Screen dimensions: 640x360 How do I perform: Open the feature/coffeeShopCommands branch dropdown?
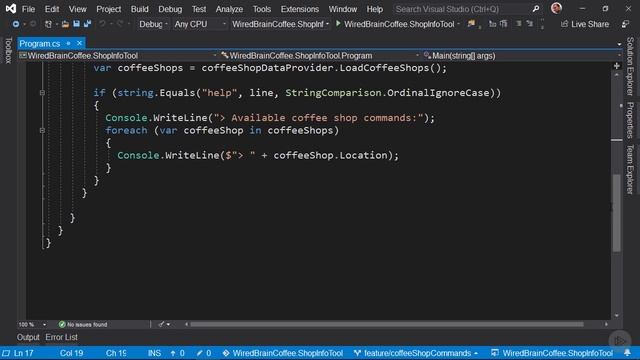tap(416, 353)
